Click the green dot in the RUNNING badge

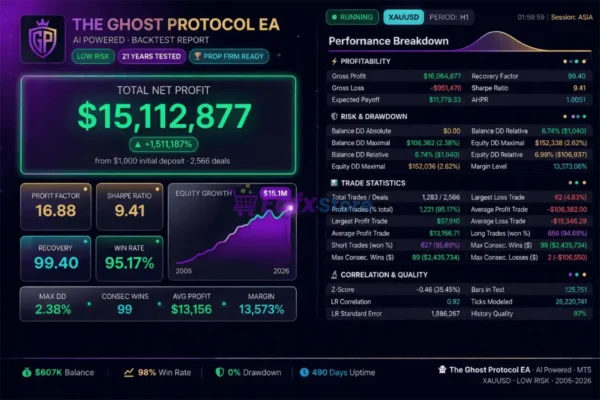coord(334,17)
